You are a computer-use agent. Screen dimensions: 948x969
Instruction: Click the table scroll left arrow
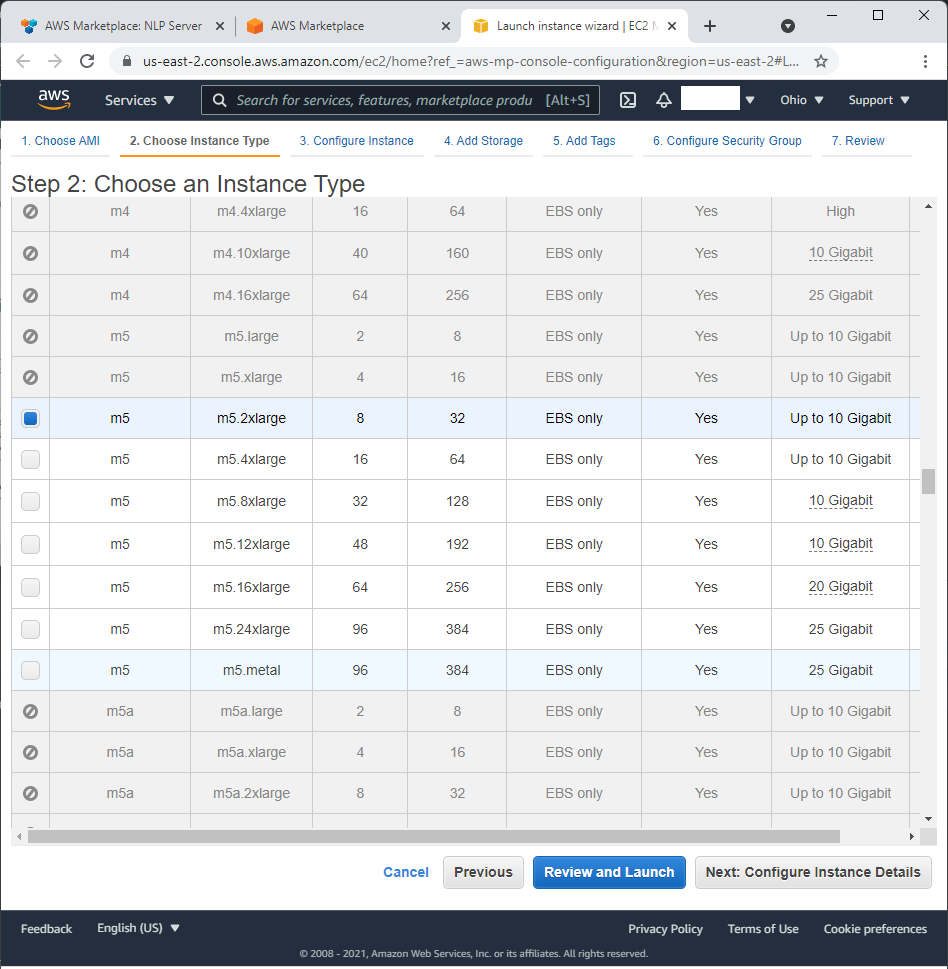[19, 837]
